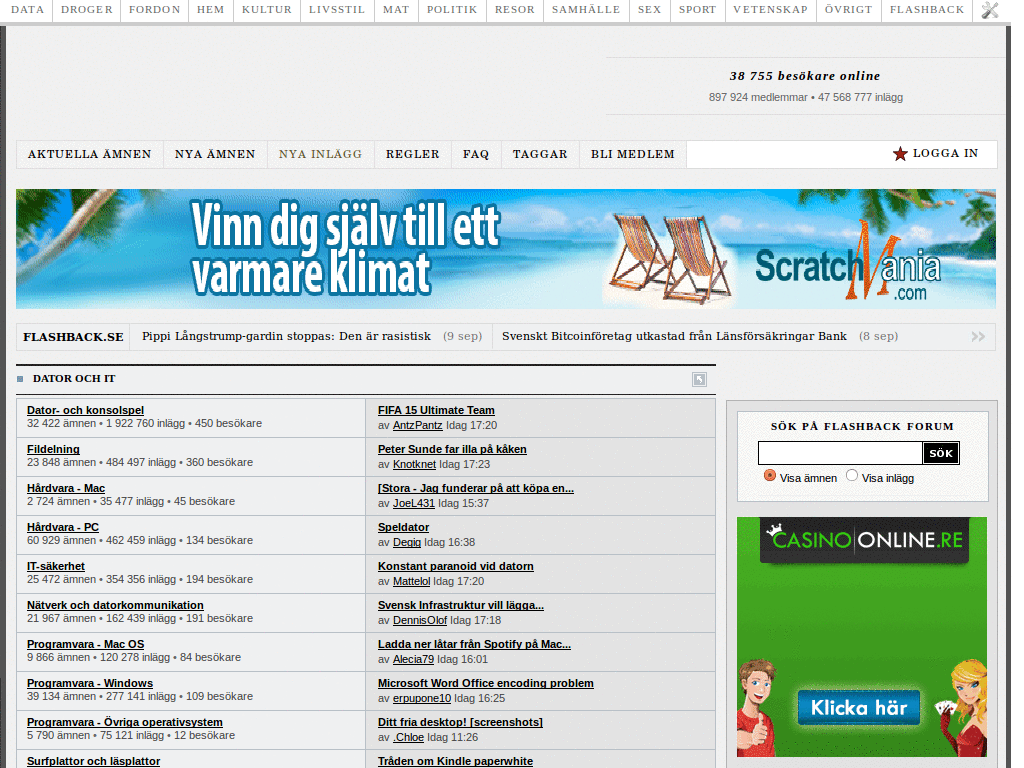Open the Vetenskap top category menu

pos(771,10)
